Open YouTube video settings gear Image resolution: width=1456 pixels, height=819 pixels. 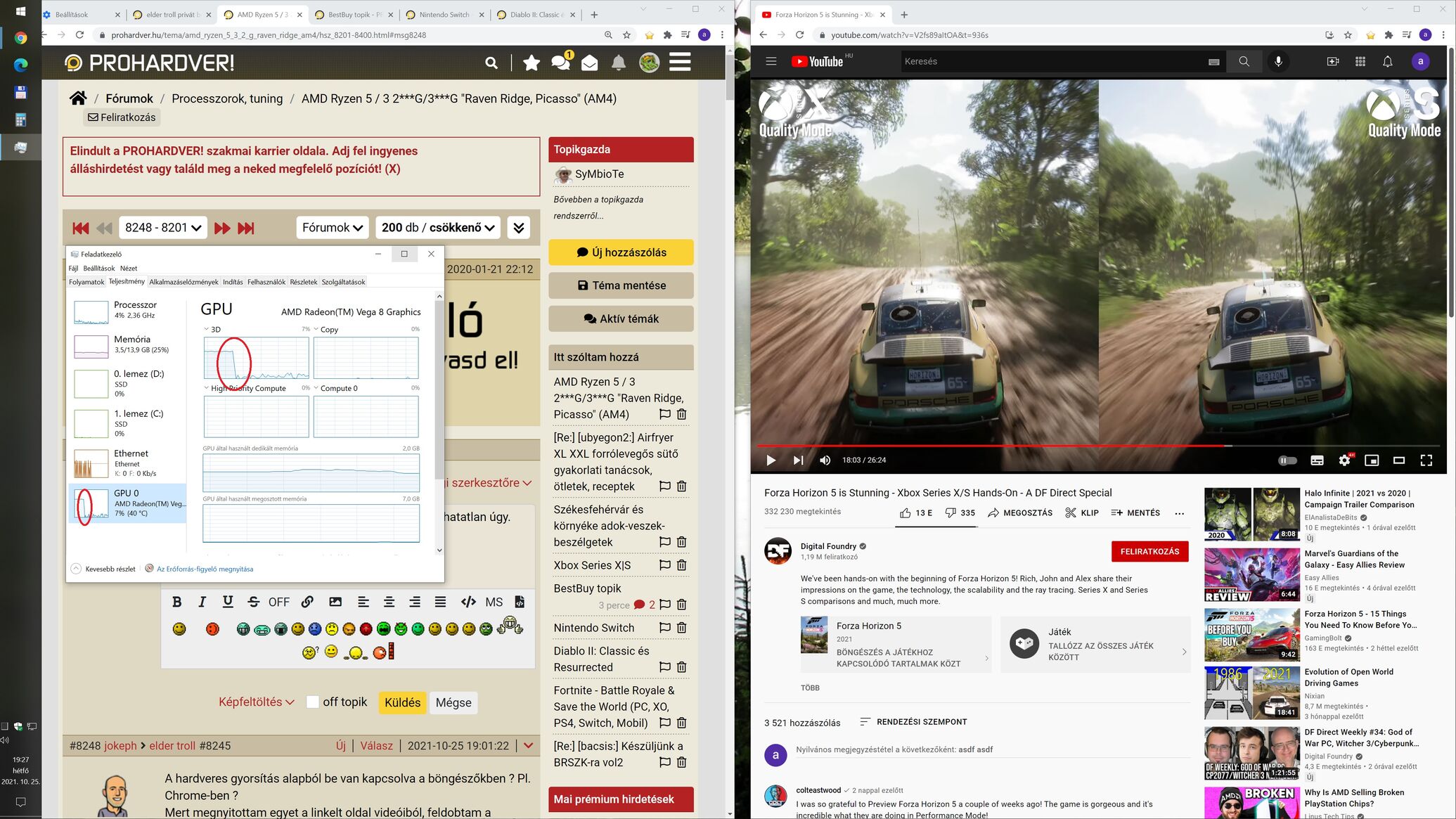click(x=1344, y=460)
